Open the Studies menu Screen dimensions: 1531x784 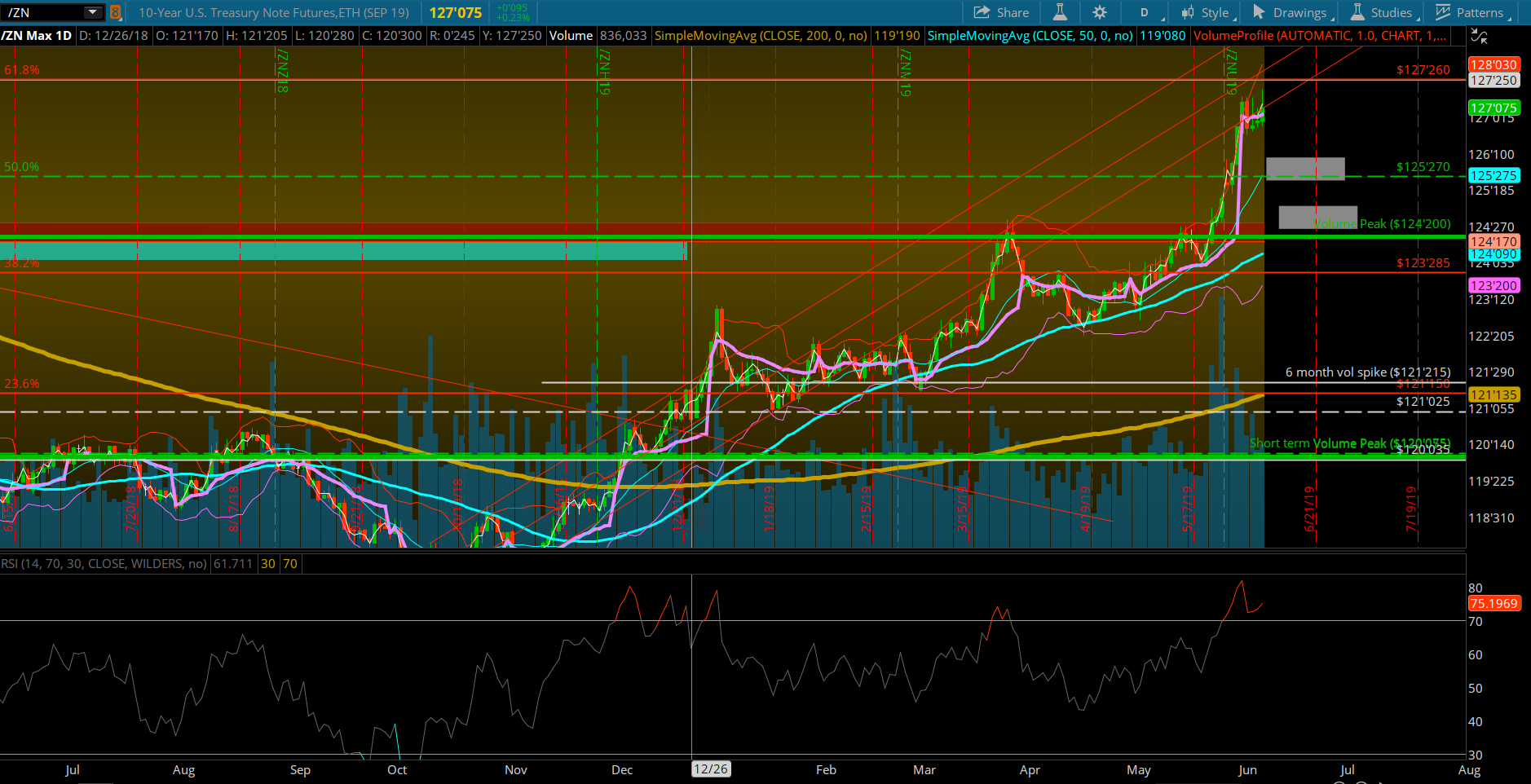[1385, 12]
